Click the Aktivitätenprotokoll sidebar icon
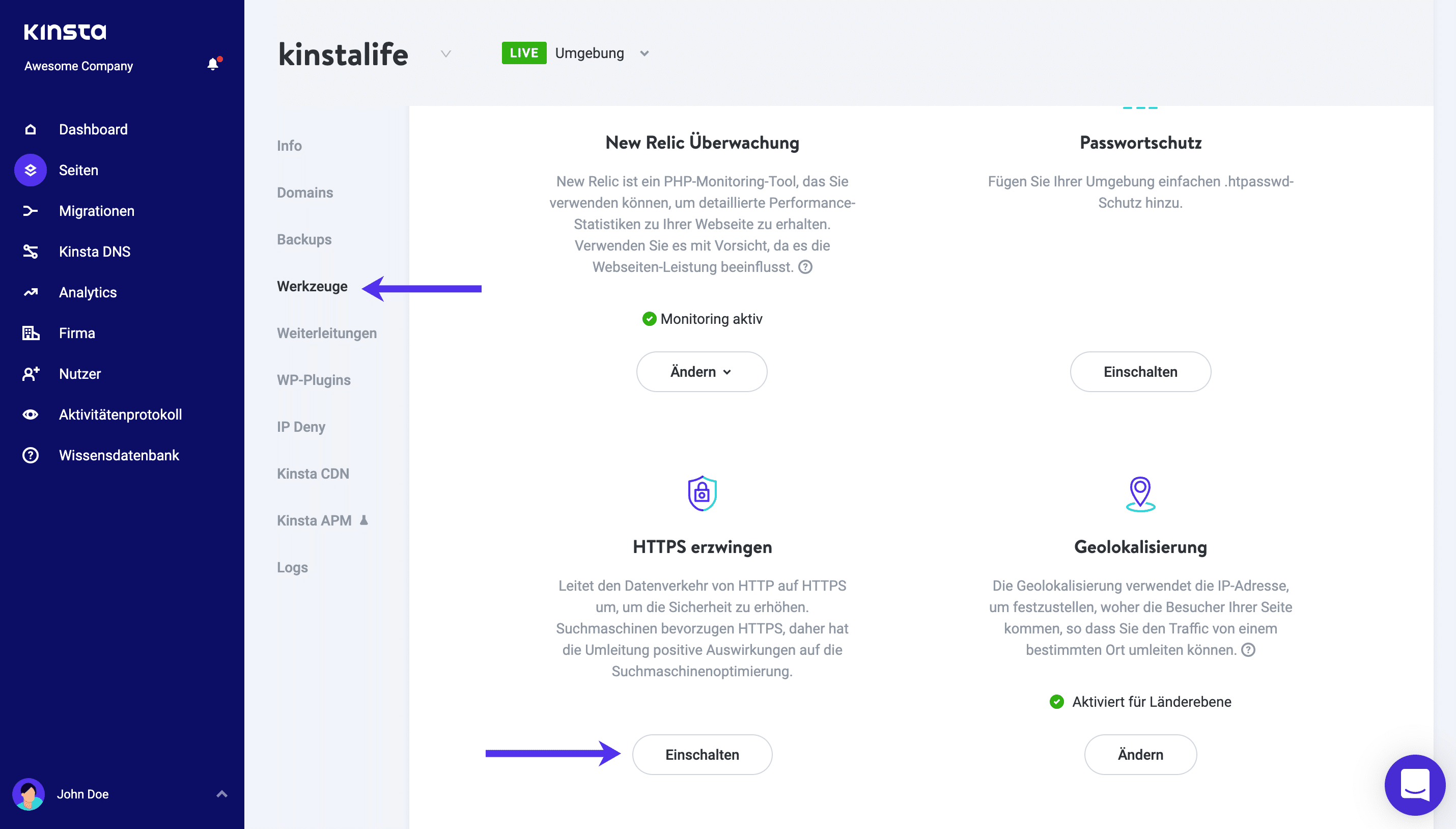The width and height of the screenshot is (1456, 829). click(x=29, y=414)
